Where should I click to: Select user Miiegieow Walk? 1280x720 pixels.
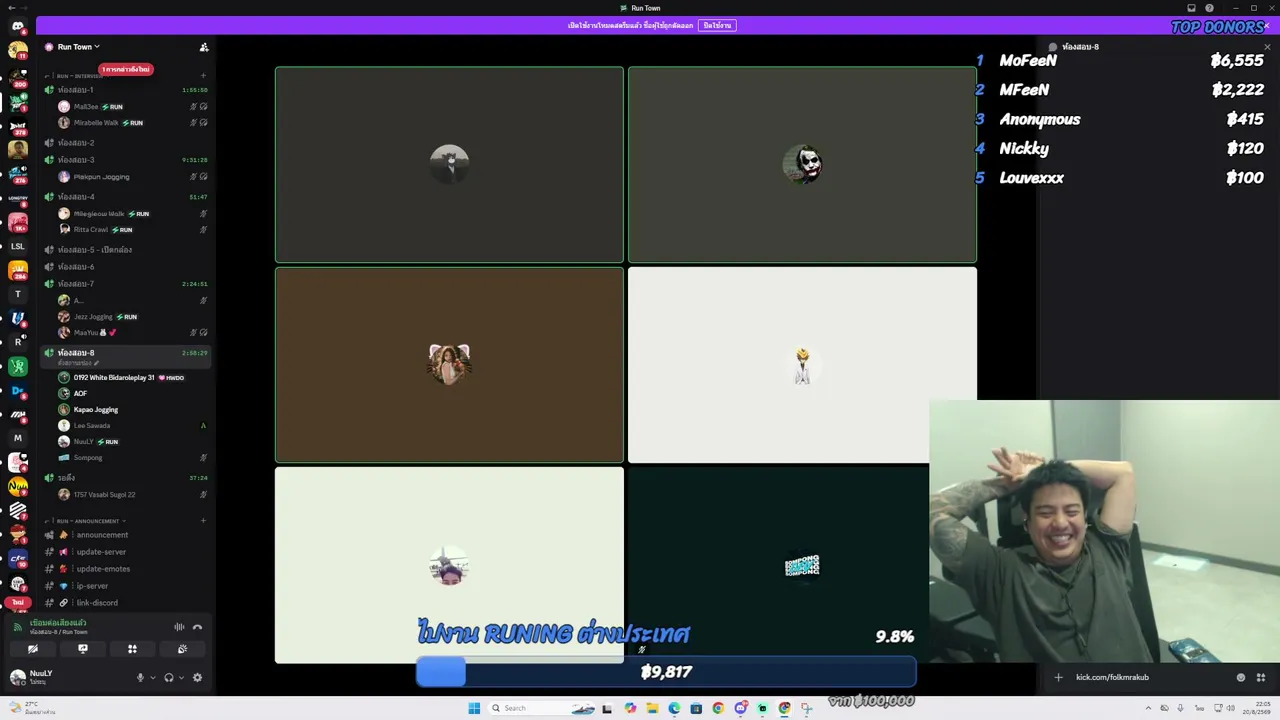(x=133, y=214)
